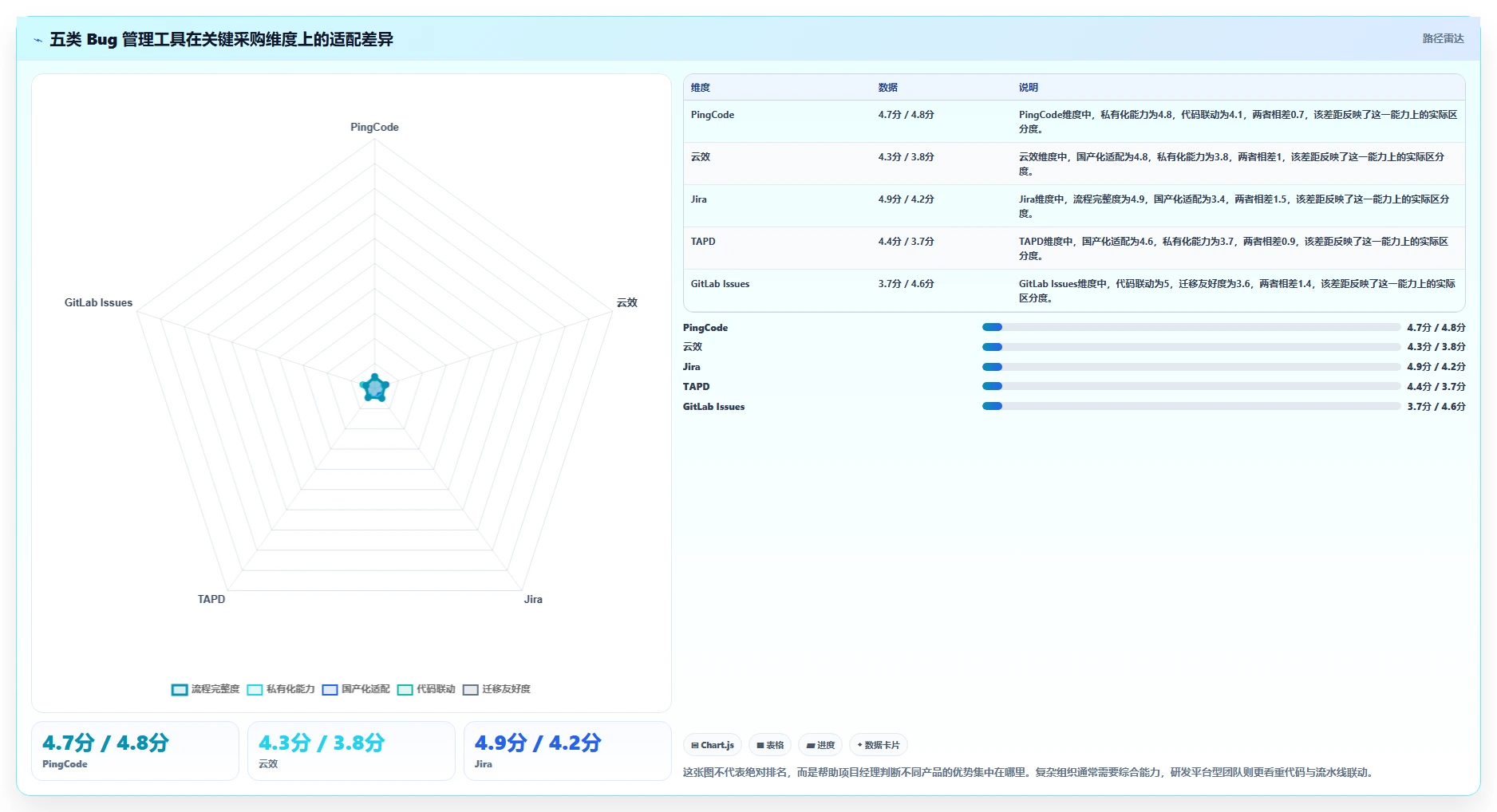This screenshot has width=1497, height=812.
Task: Toggle 迁移友好度 legend swatch
Action: click(x=470, y=690)
